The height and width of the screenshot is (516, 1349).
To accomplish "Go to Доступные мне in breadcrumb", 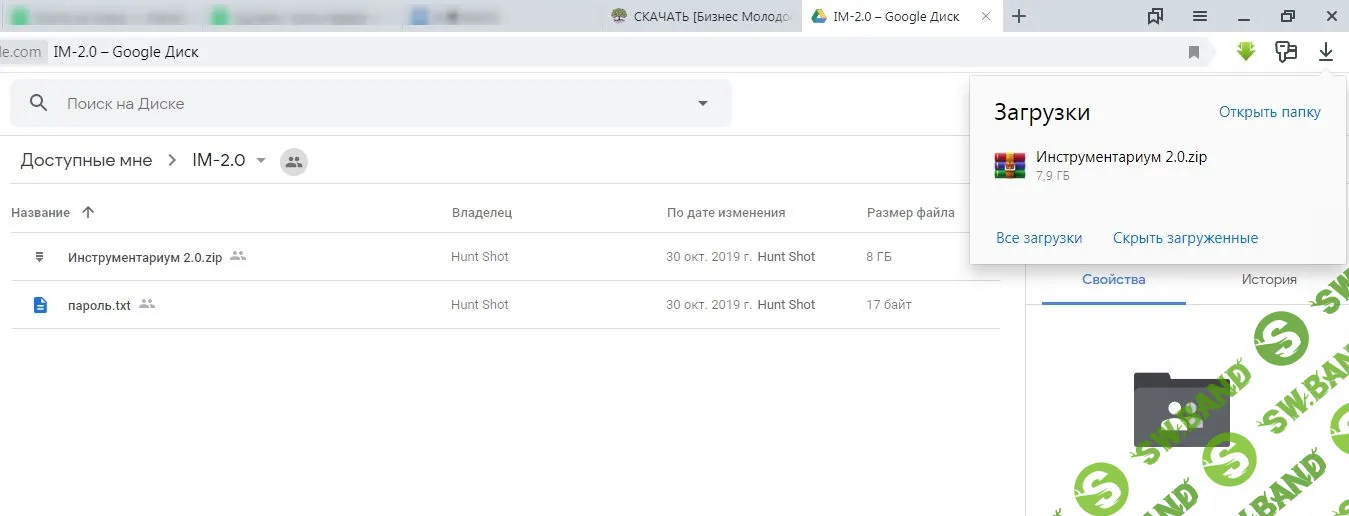I will (87, 160).
